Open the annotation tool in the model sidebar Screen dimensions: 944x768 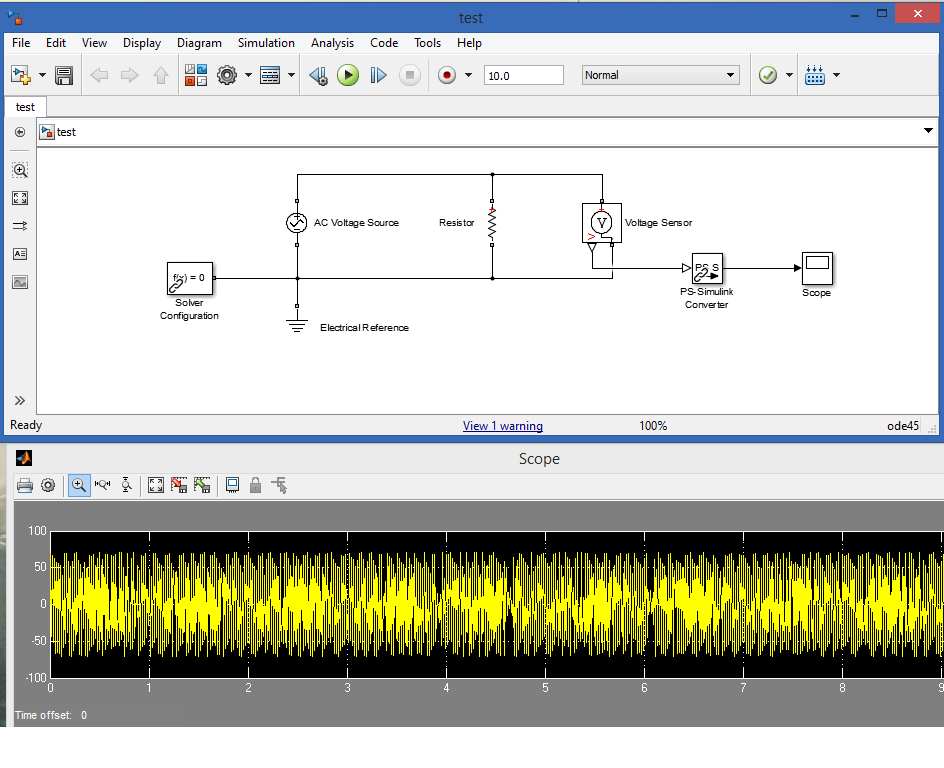19,254
